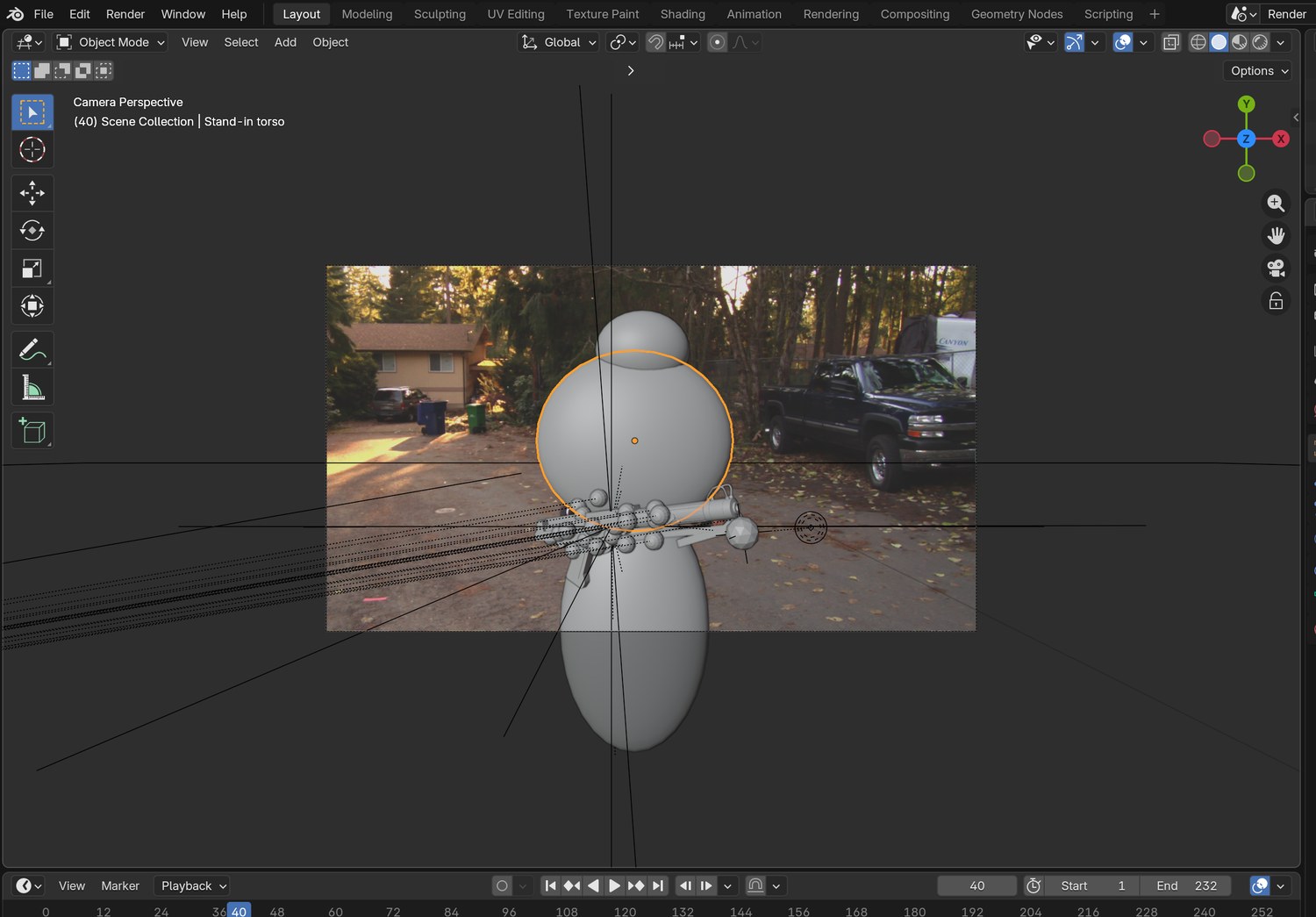Select the Move tool
The width and height of the screenshot is (1316, 917).
32,193
